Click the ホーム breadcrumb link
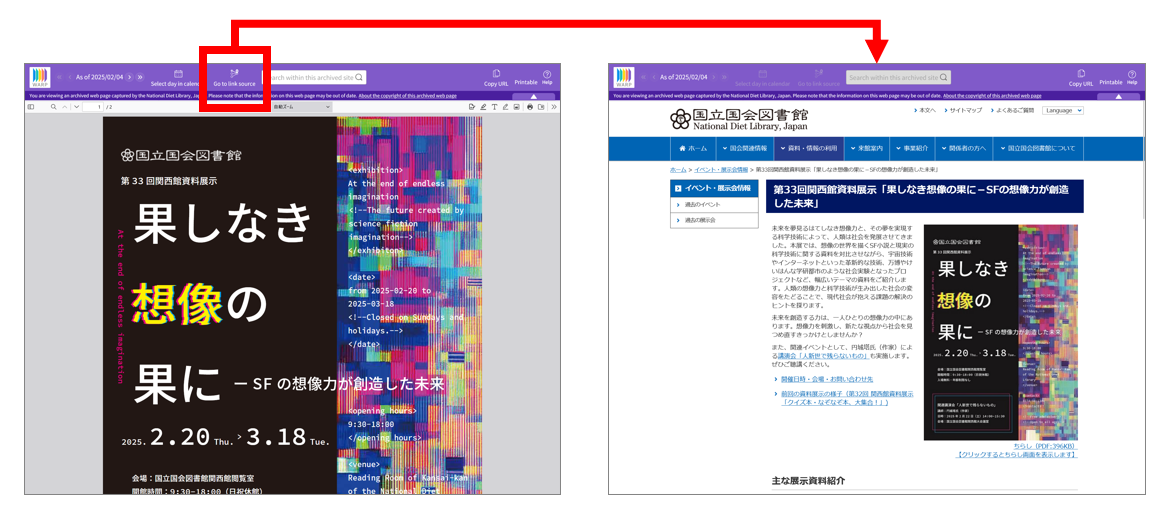The image size is (1168, 516). (x=678, y=170)
